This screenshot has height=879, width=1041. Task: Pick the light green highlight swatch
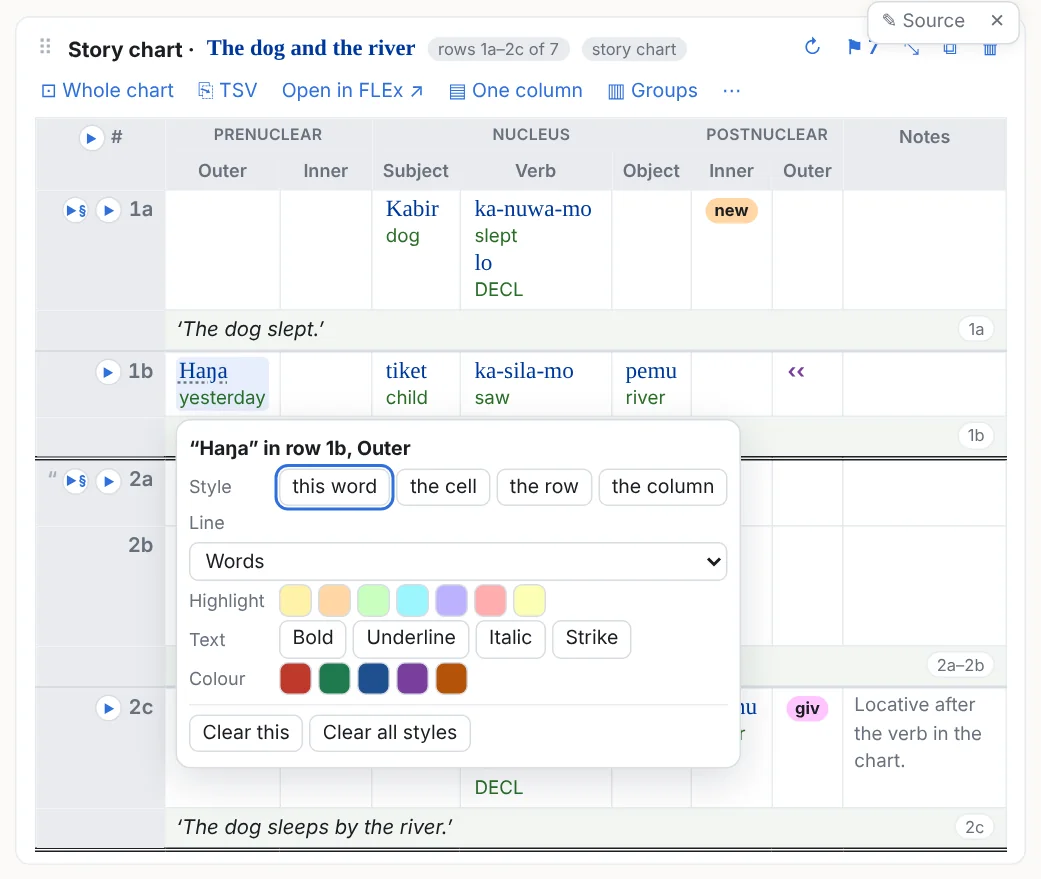pos(373,600)
